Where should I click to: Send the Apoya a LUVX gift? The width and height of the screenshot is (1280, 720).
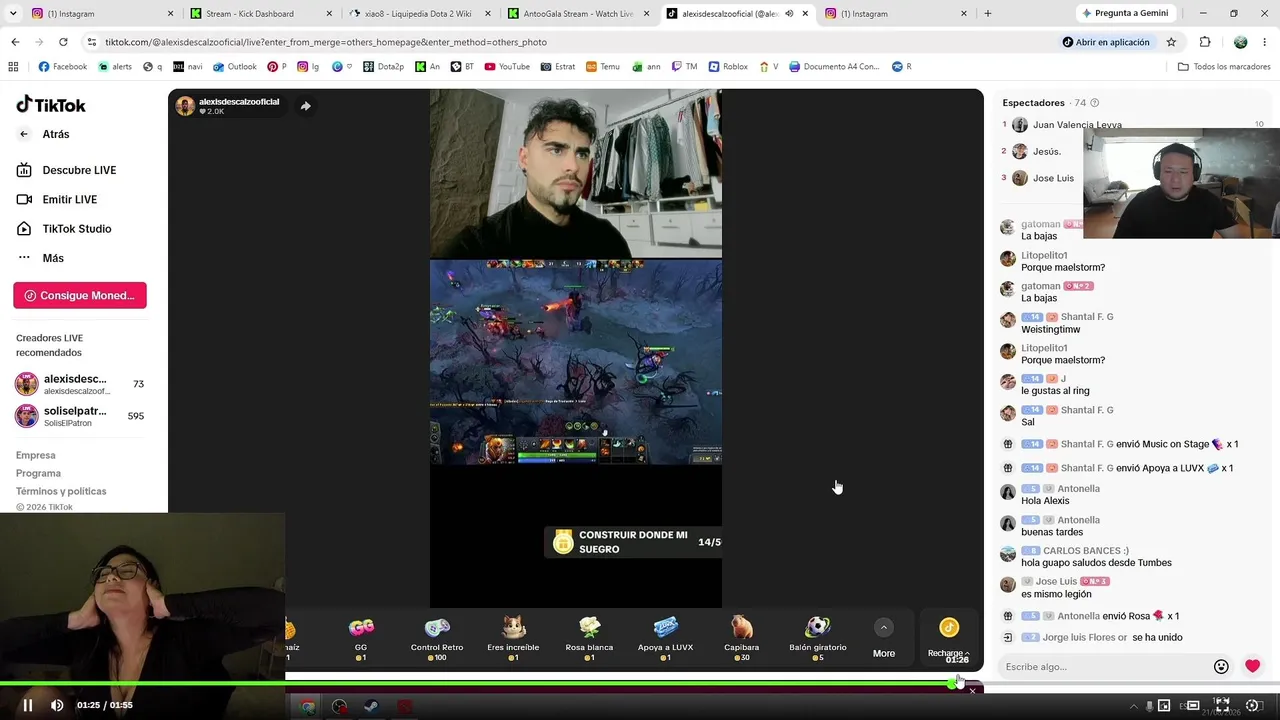coord(665,637)
